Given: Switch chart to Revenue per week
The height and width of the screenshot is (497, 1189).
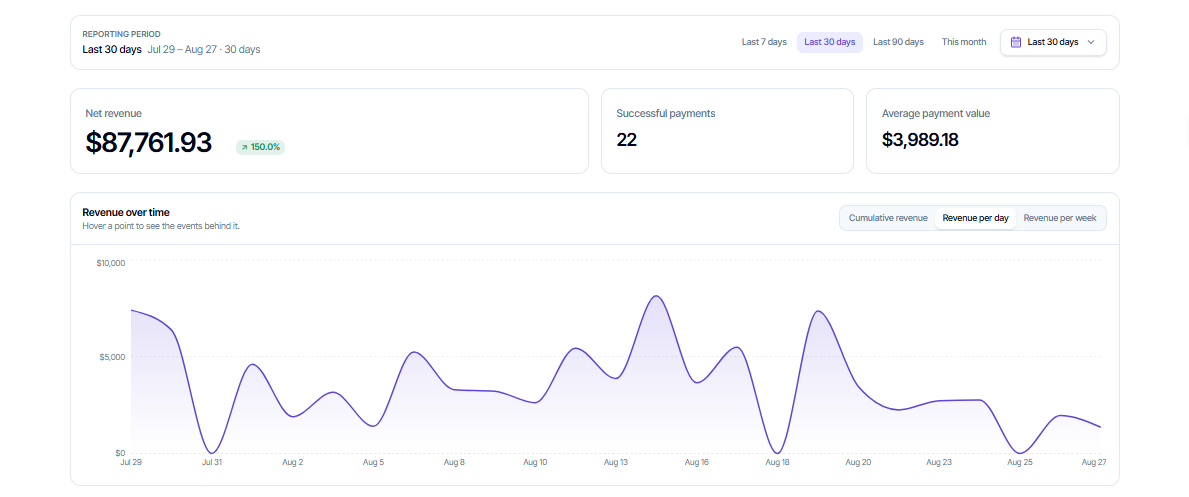Looking at the screenshot, I should point(1059,218).
